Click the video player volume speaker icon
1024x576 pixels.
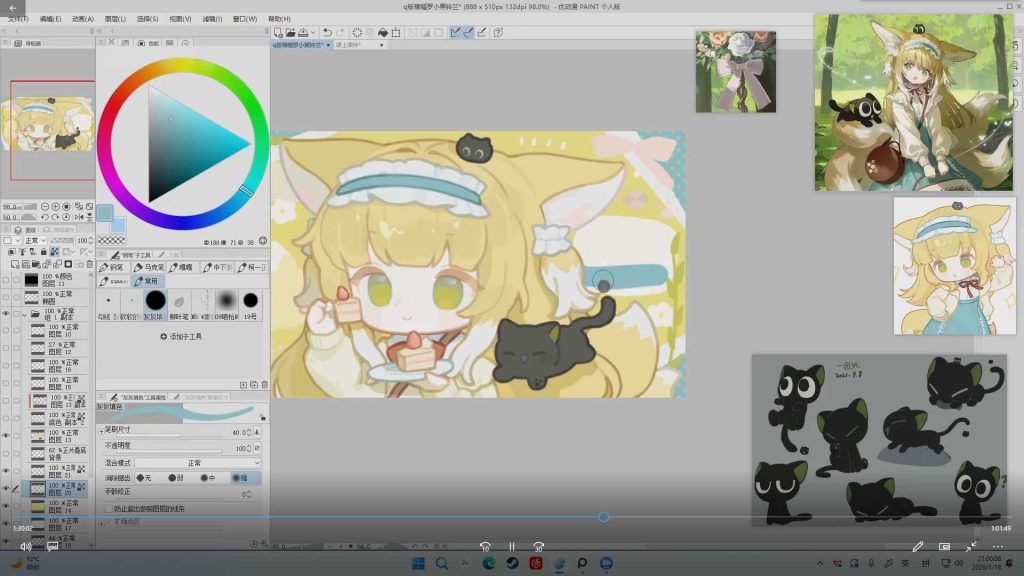pos(25,546)
